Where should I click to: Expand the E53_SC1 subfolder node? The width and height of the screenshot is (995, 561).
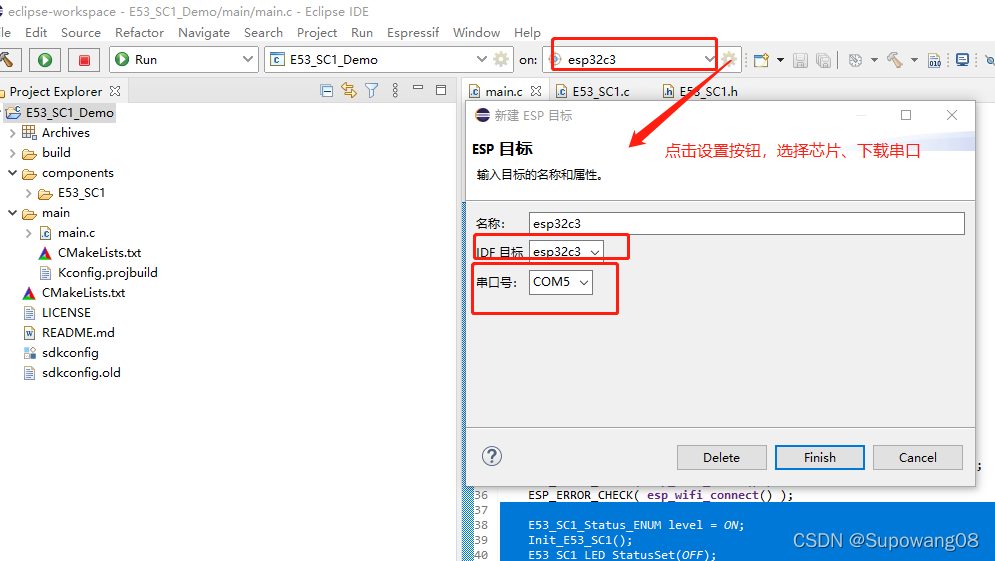click(x=29, y=193)
